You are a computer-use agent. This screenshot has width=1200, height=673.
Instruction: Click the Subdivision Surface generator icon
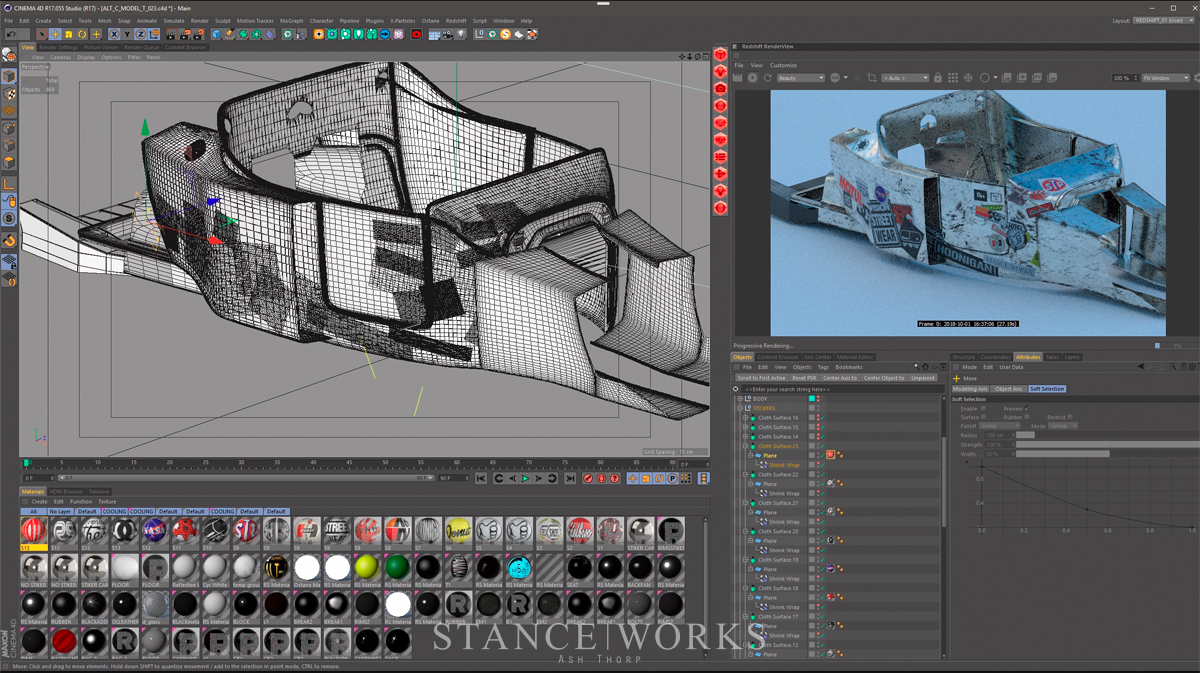(243, 34)
